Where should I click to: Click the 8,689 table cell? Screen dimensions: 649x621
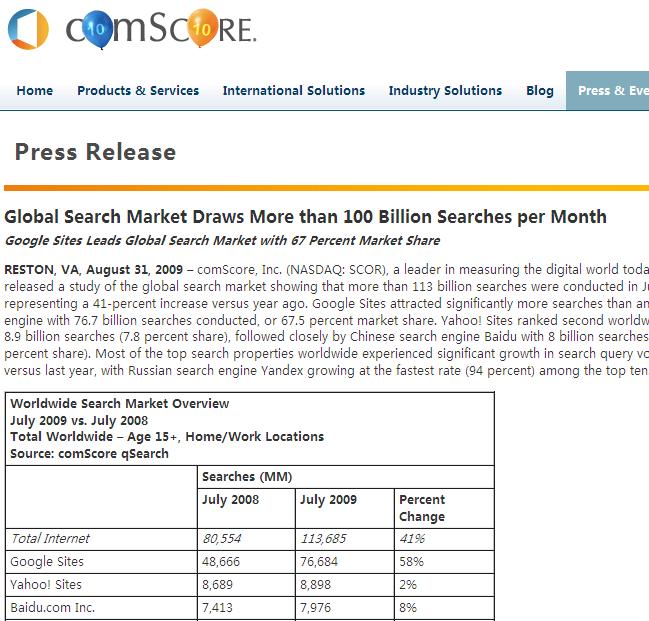pos(246,585)
